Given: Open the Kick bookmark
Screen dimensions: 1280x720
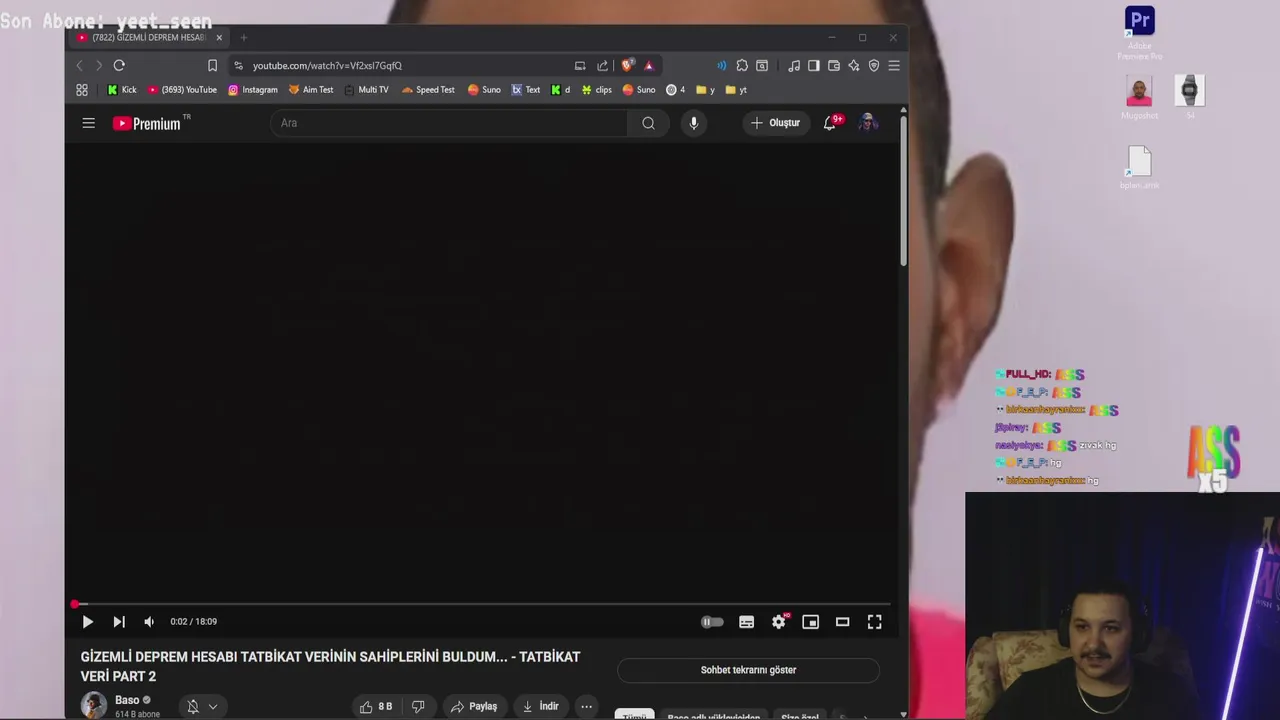Looking at the screenshot, I should pos(122,90).
